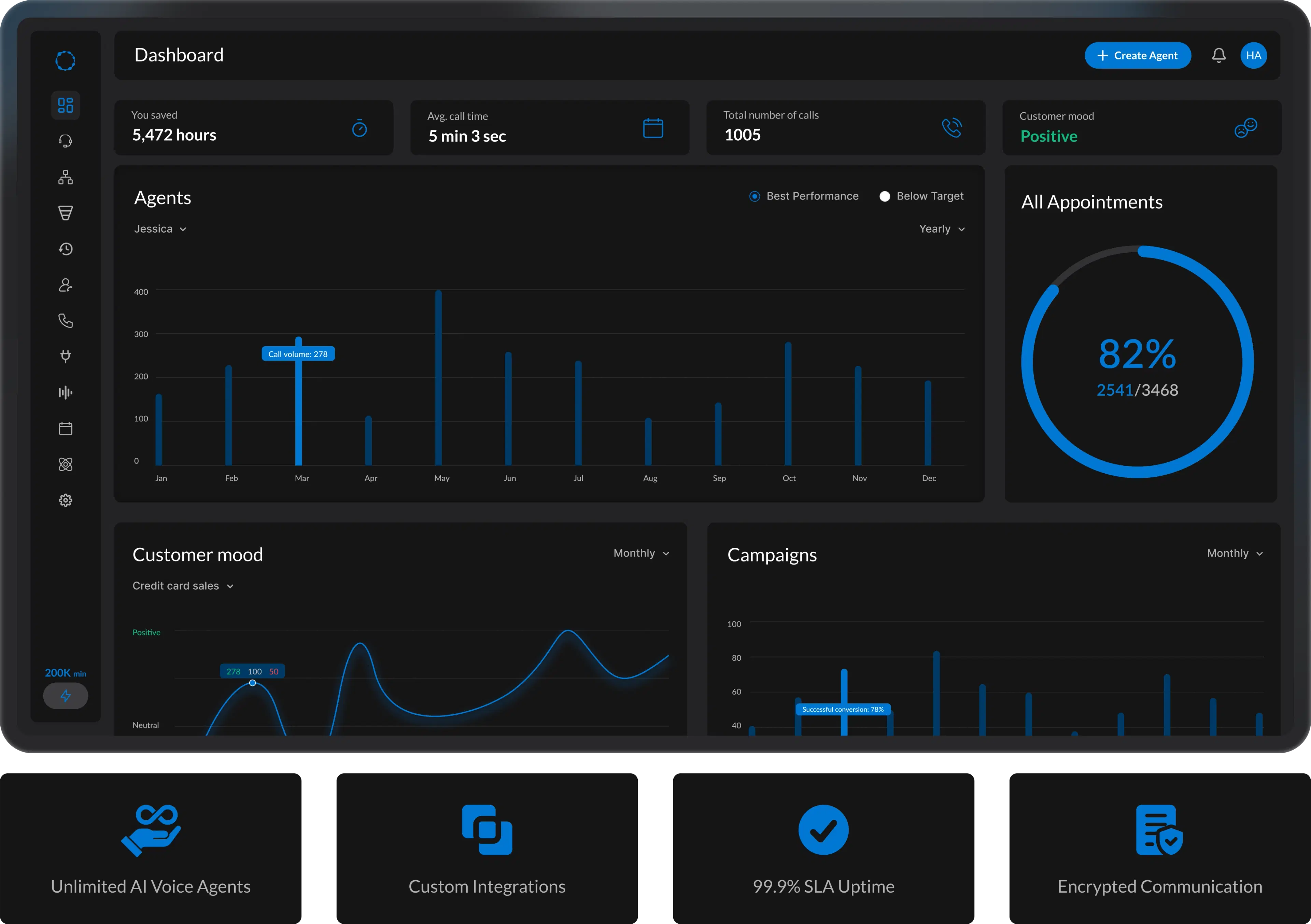The width and height of the screenshot is (1311, 924).
Task: Click the Dashboard page title
Action: click(179, 55)
